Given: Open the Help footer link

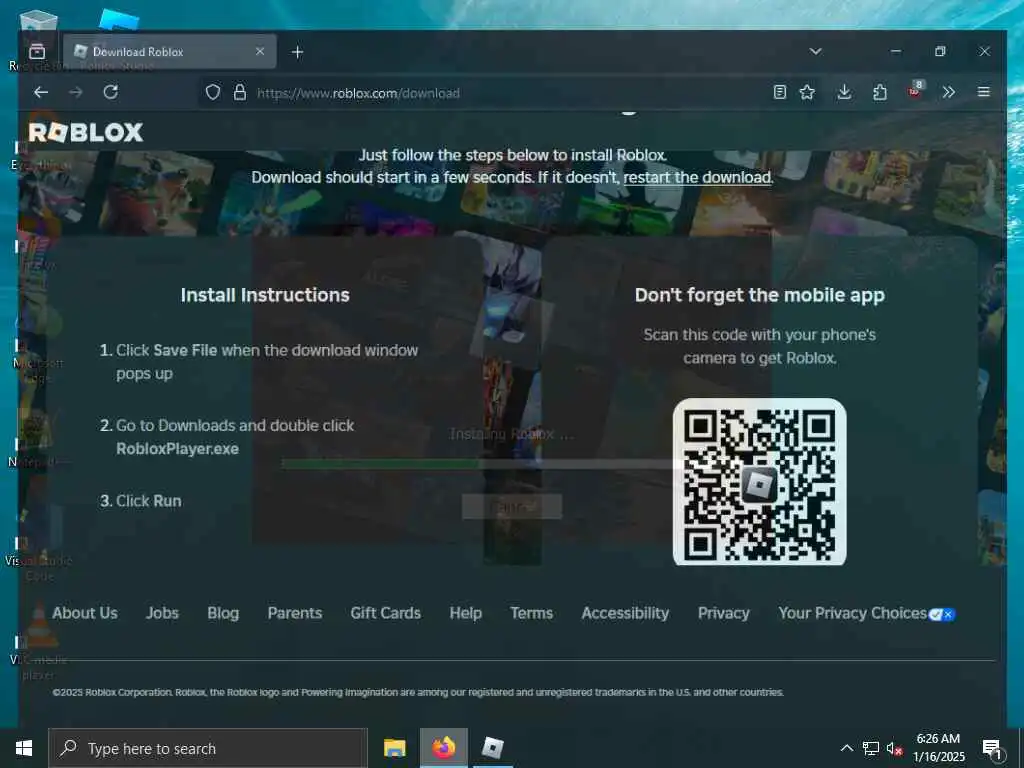Looking at the screenshot, I should (x=466, y=613).
